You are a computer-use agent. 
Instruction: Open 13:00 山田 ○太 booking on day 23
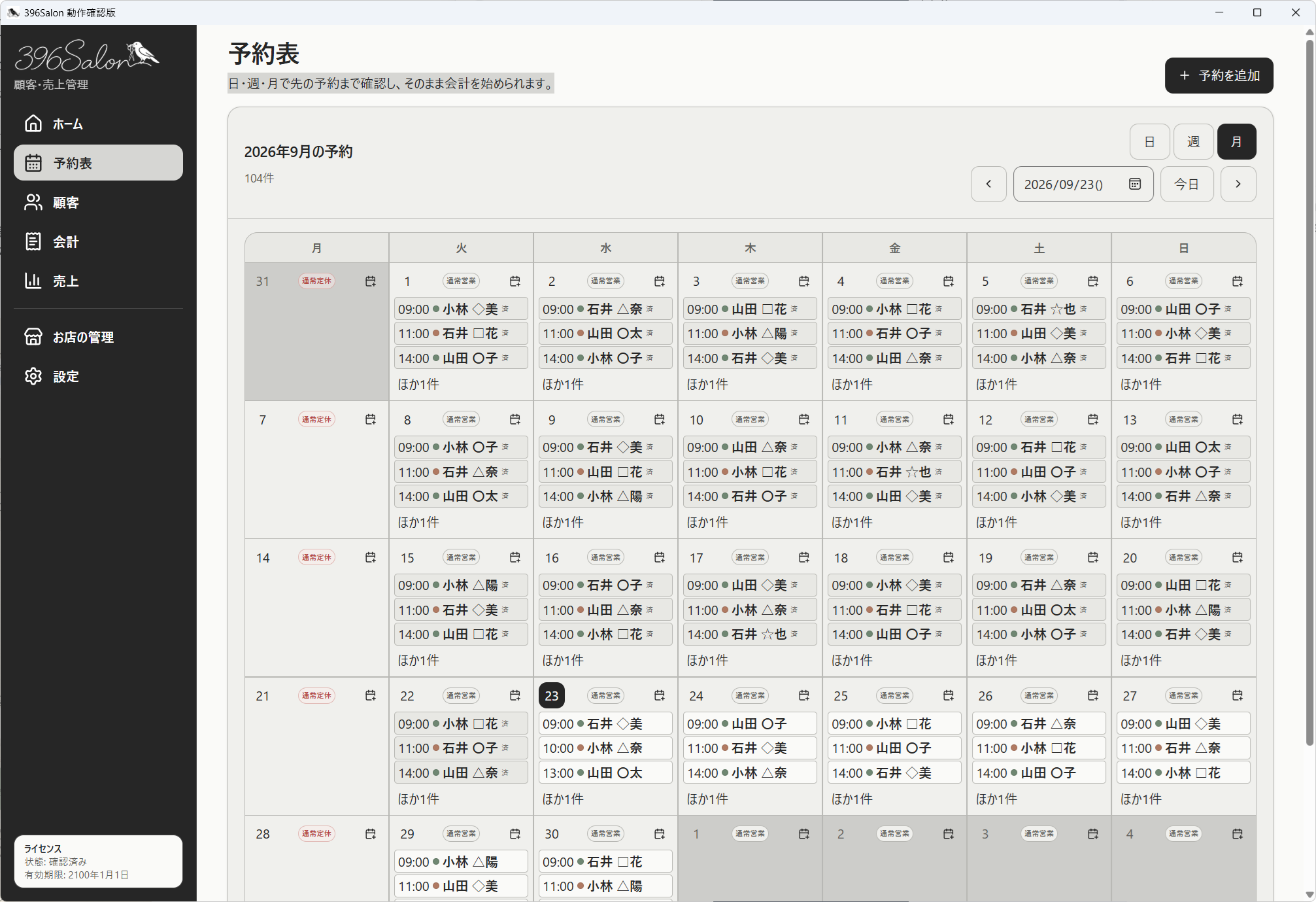pyautogui.click(x=605, y=773)
